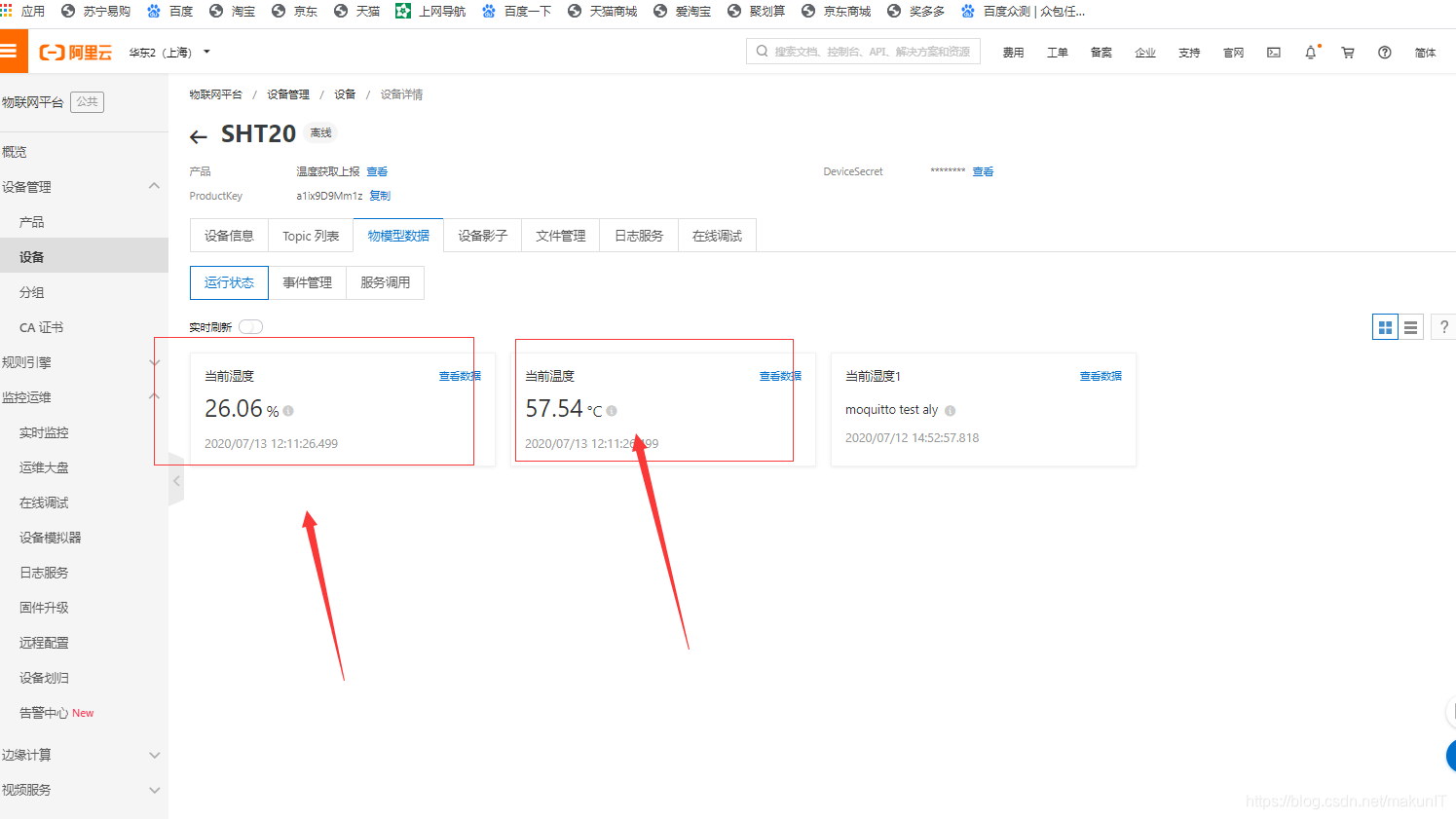This screenshot has width=1456, height=819.
Task: Switch to the Topic 列表 tab
Action: pos(311,236)
